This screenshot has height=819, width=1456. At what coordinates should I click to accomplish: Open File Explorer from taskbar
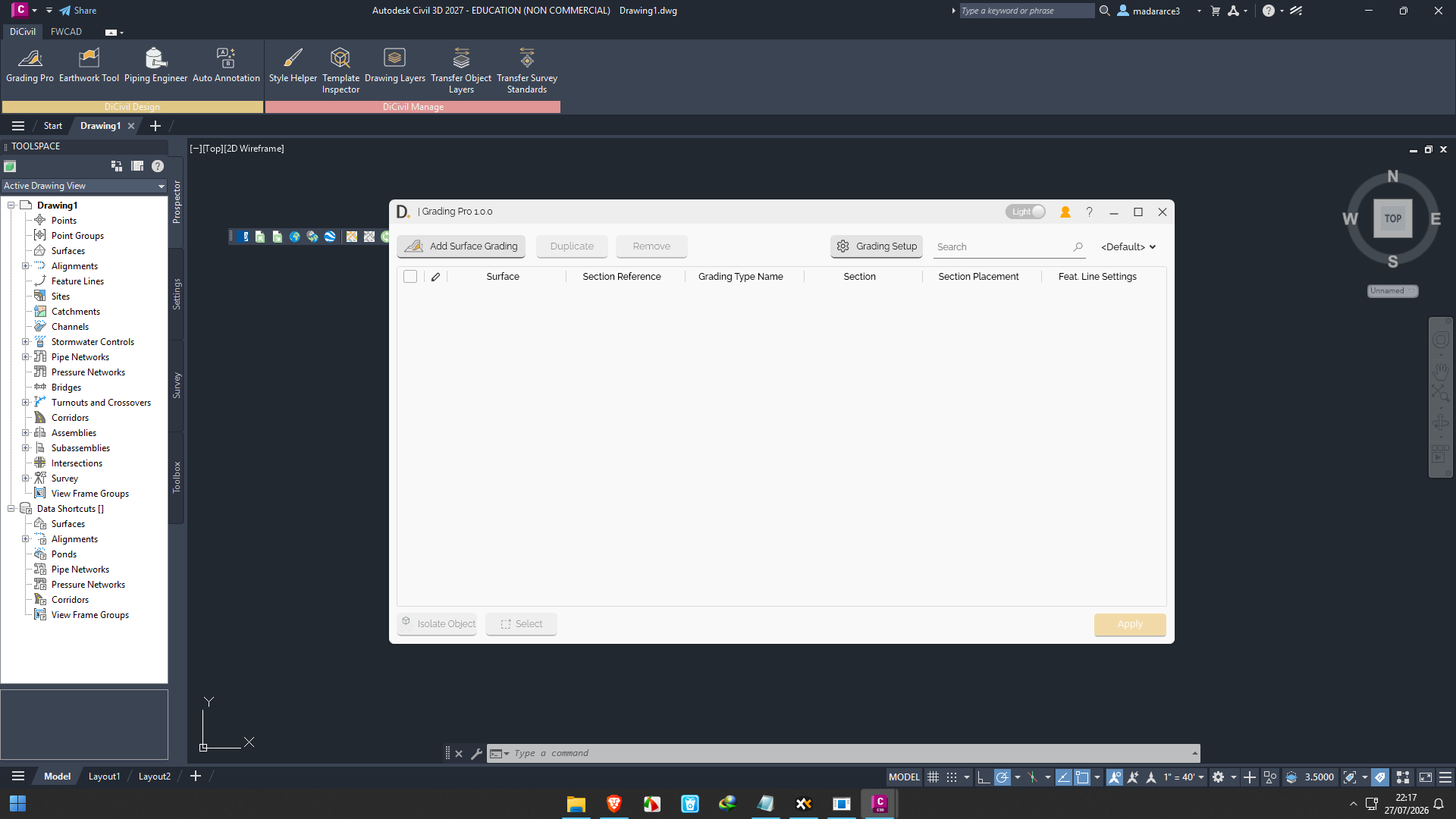(x=576, y=804)
